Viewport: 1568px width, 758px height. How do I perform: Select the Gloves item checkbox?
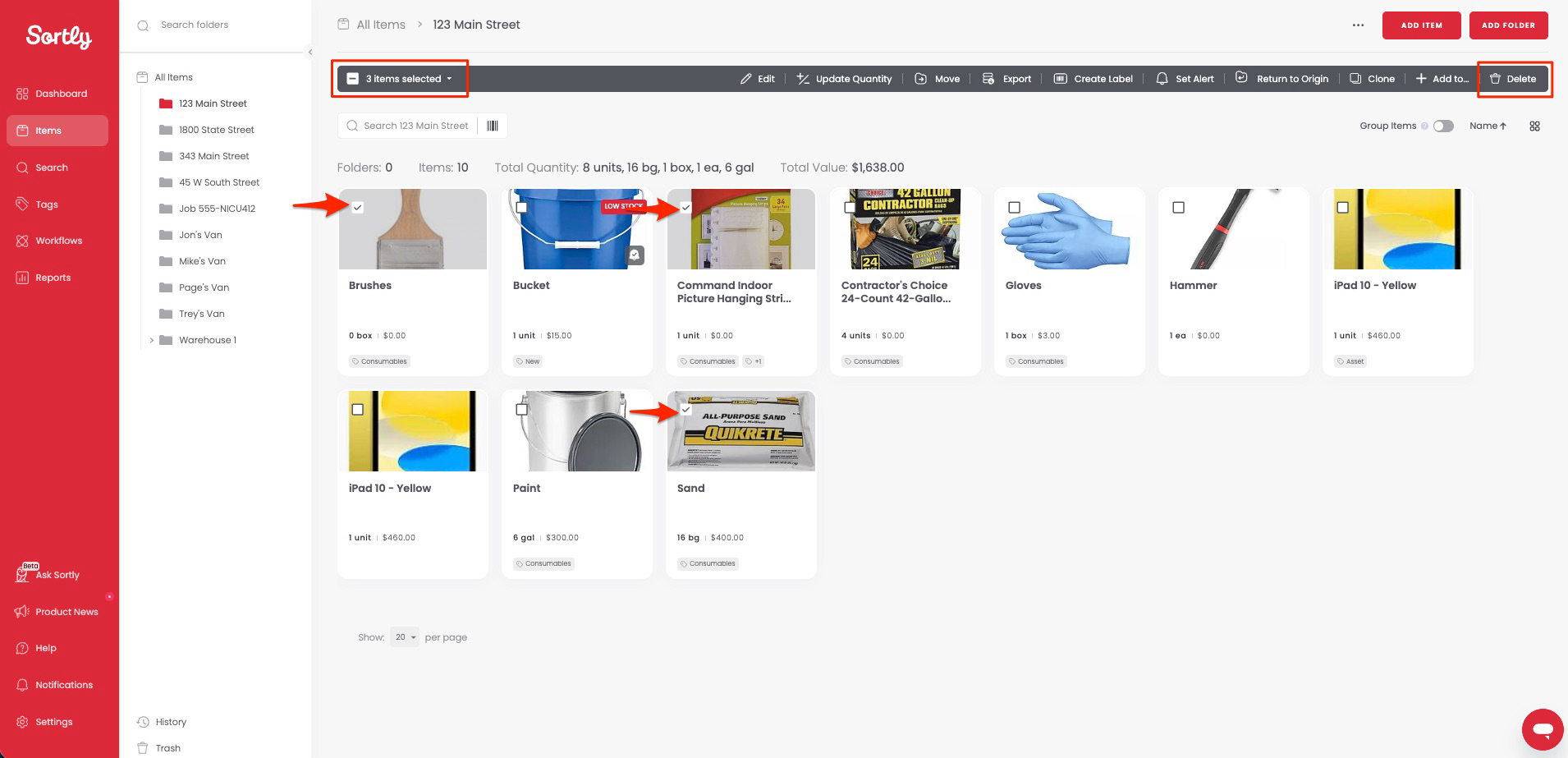1014,208
